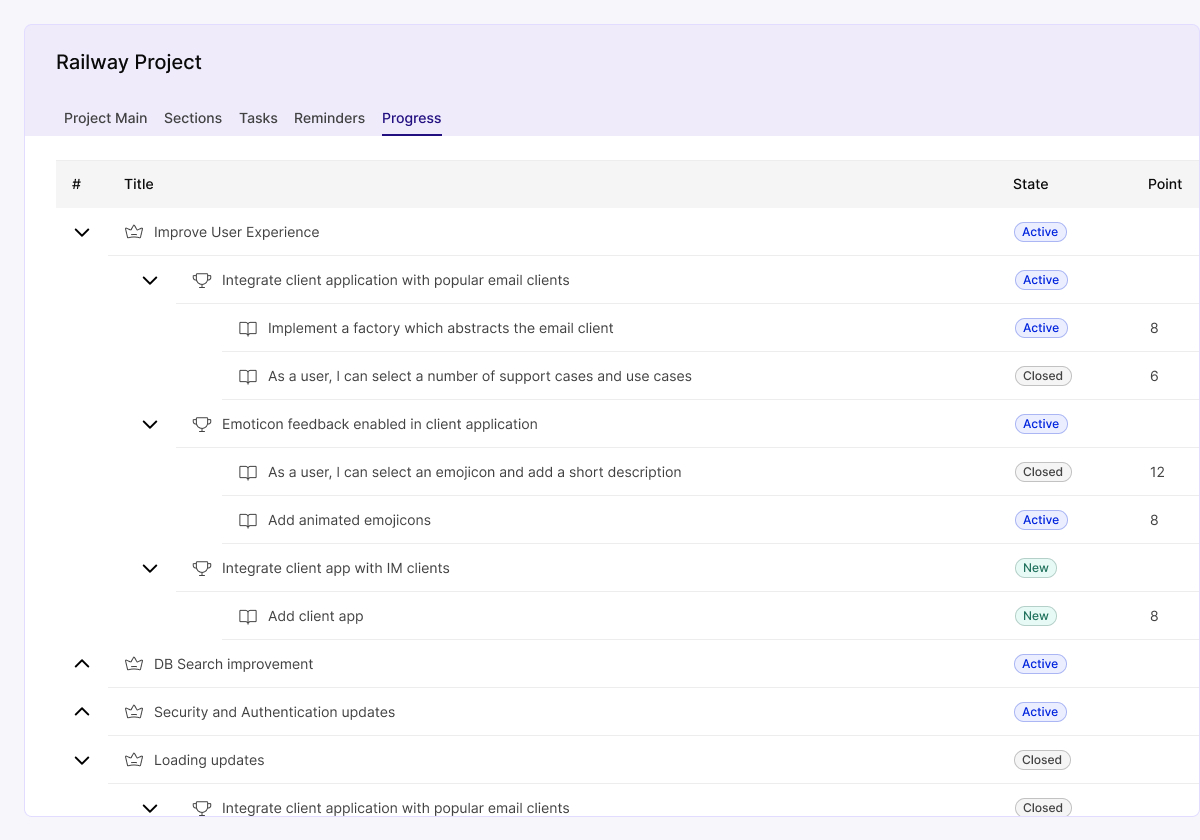The height and width of the screenshot is (840, 1200).
Task: Click Active badge for Add animated emojicons
Action: 1041,520
